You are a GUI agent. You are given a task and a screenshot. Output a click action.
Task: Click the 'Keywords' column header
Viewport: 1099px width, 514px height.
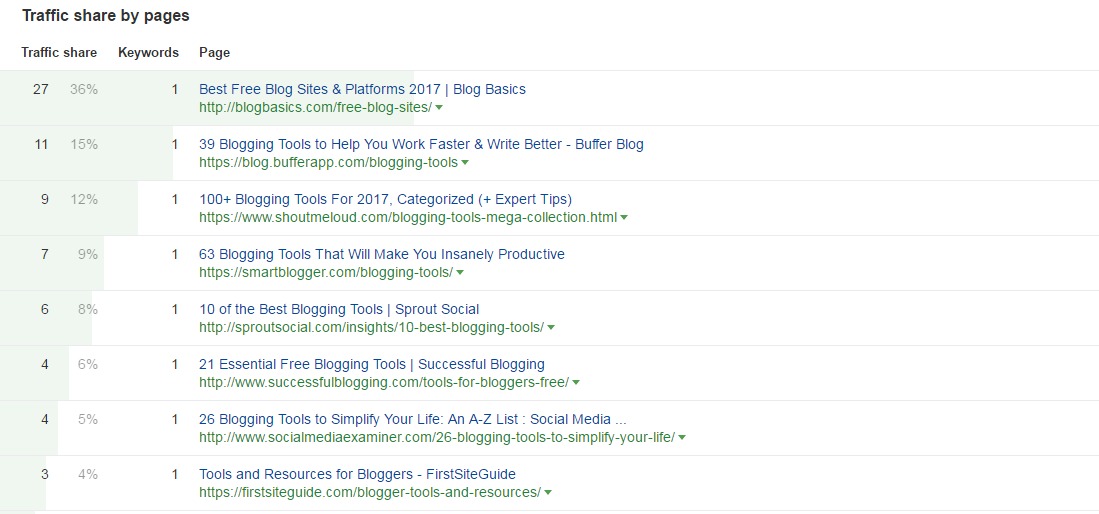(149, 53)
